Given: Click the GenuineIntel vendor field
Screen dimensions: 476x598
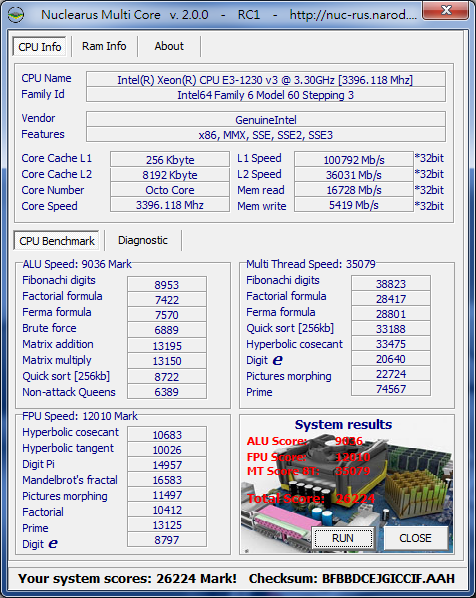Looking at the screenshot, I should pyautogui.click(x=265, y=120).
